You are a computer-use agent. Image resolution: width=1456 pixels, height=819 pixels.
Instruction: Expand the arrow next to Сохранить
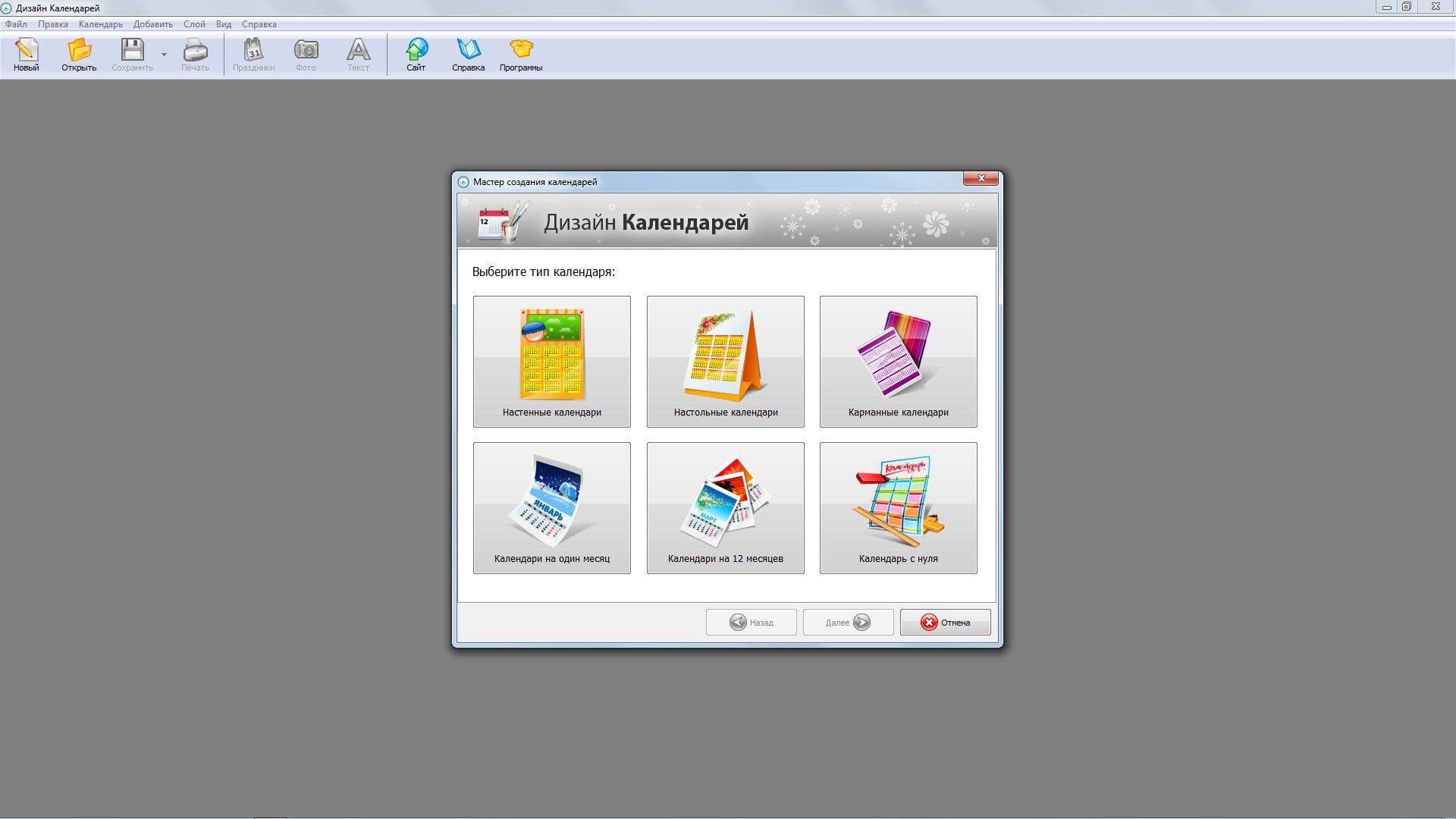164,55
